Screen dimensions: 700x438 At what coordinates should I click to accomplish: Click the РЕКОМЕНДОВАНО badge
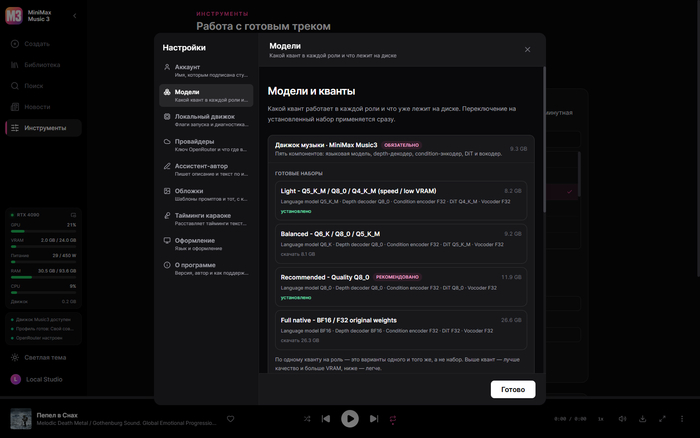tap(397, 277)
